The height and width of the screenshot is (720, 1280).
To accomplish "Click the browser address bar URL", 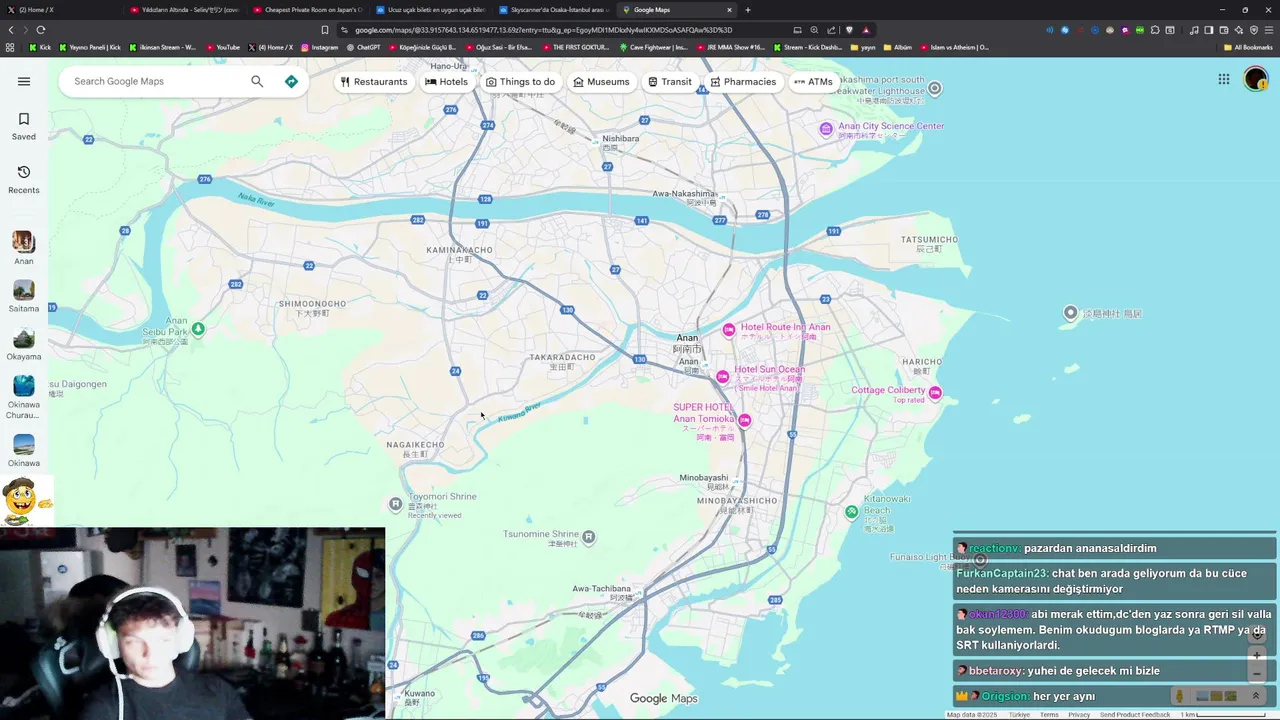I will coord(543,30).
